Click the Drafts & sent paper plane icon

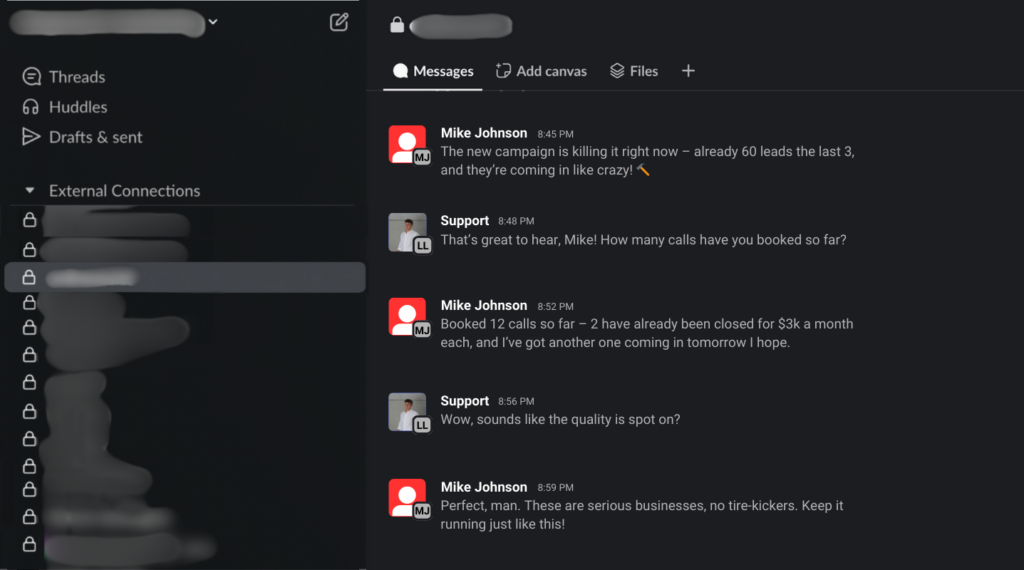[x=31, y=137]
